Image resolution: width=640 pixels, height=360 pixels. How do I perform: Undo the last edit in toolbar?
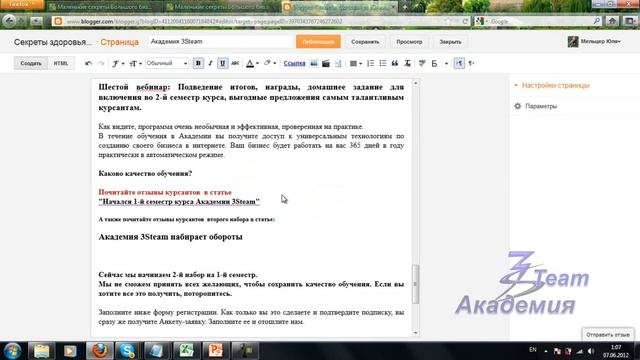coord(88,63)
